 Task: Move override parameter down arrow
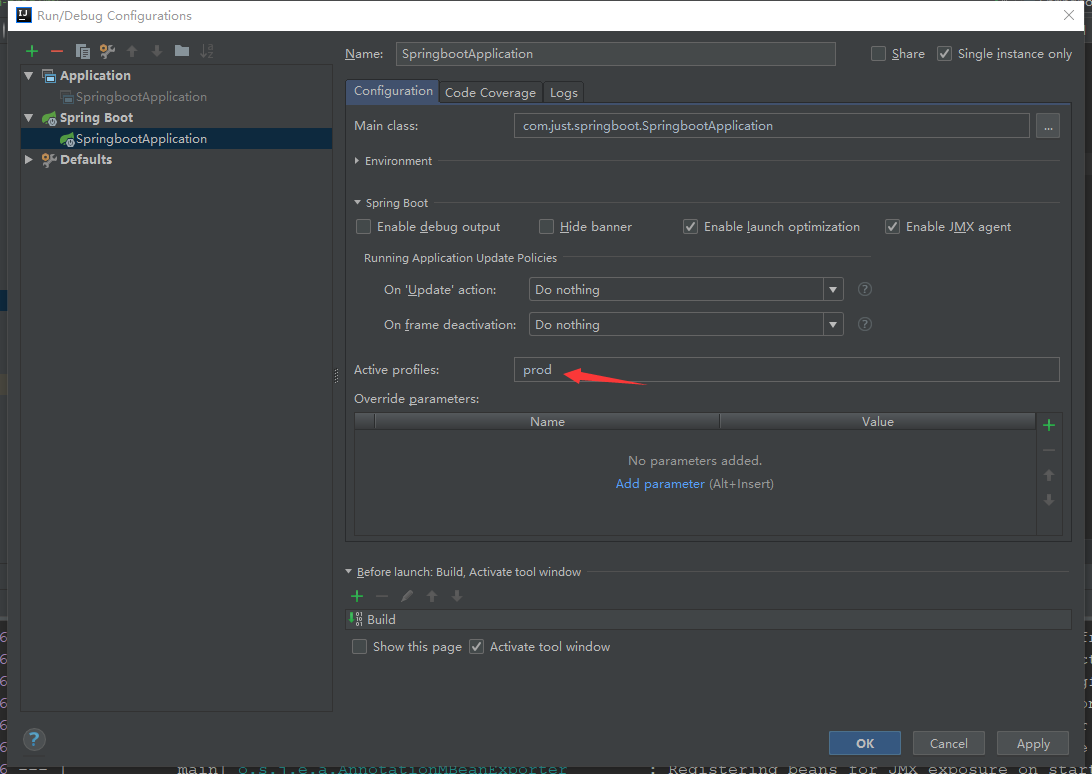[1049, 500]
